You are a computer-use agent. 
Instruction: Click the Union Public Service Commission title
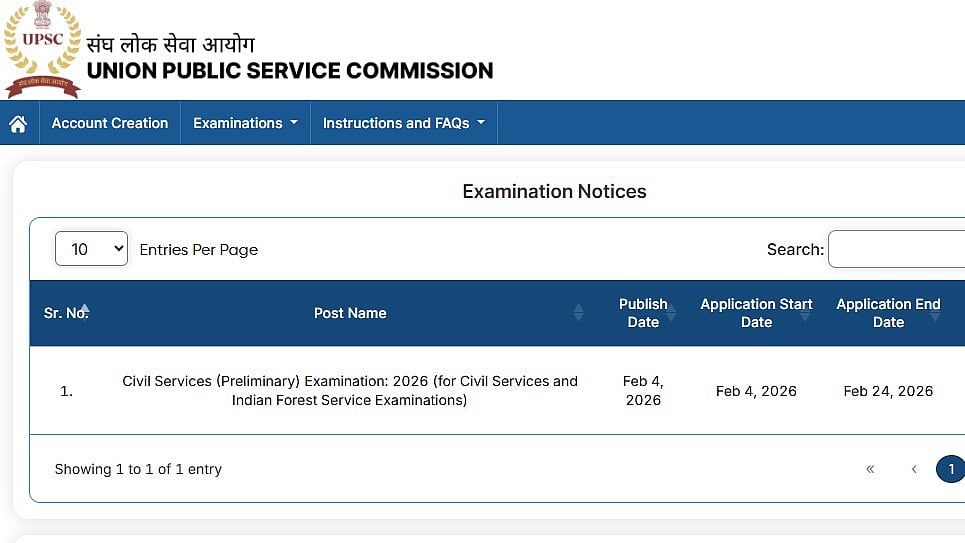290,70
